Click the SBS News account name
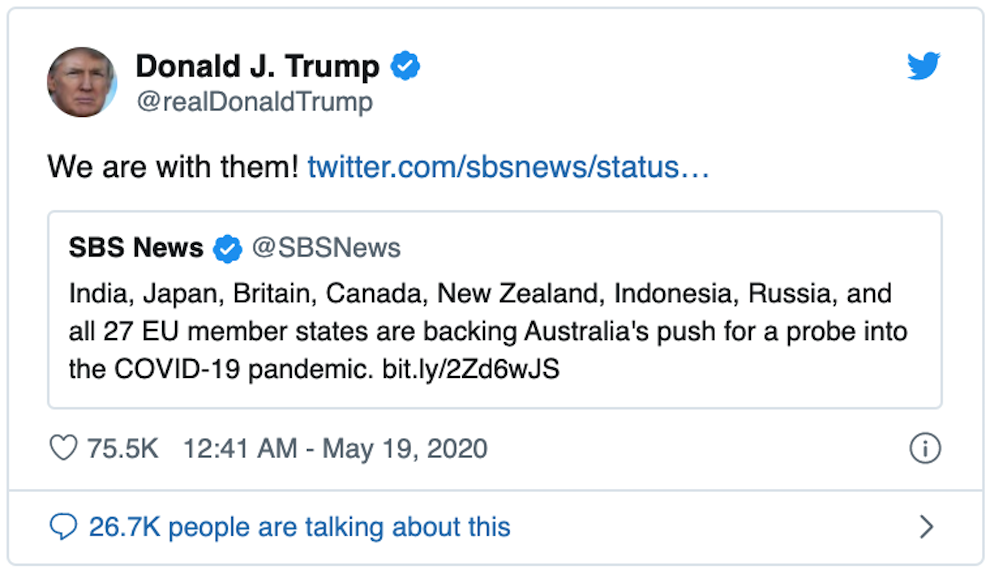Viewport: 990px width, 570px height. 136,248
